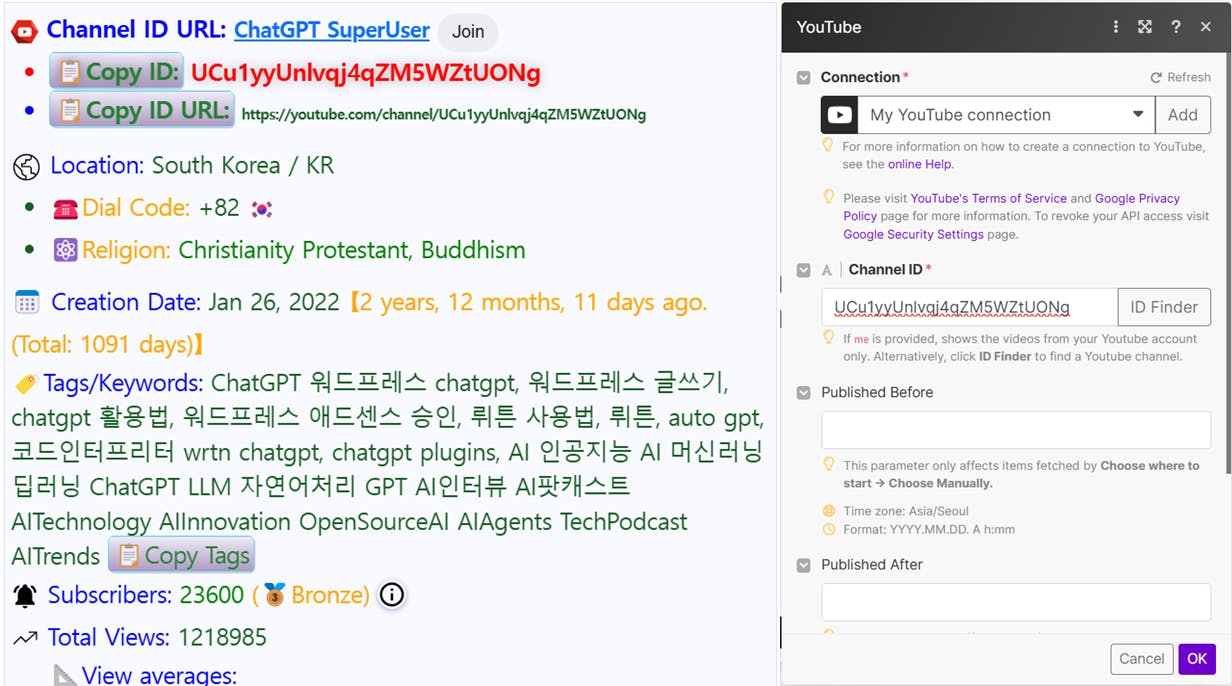The height and width of the screenshot is (686, 1232).
Task: Toggle the Channel ID section checkbox
Action: pos(804,270)
